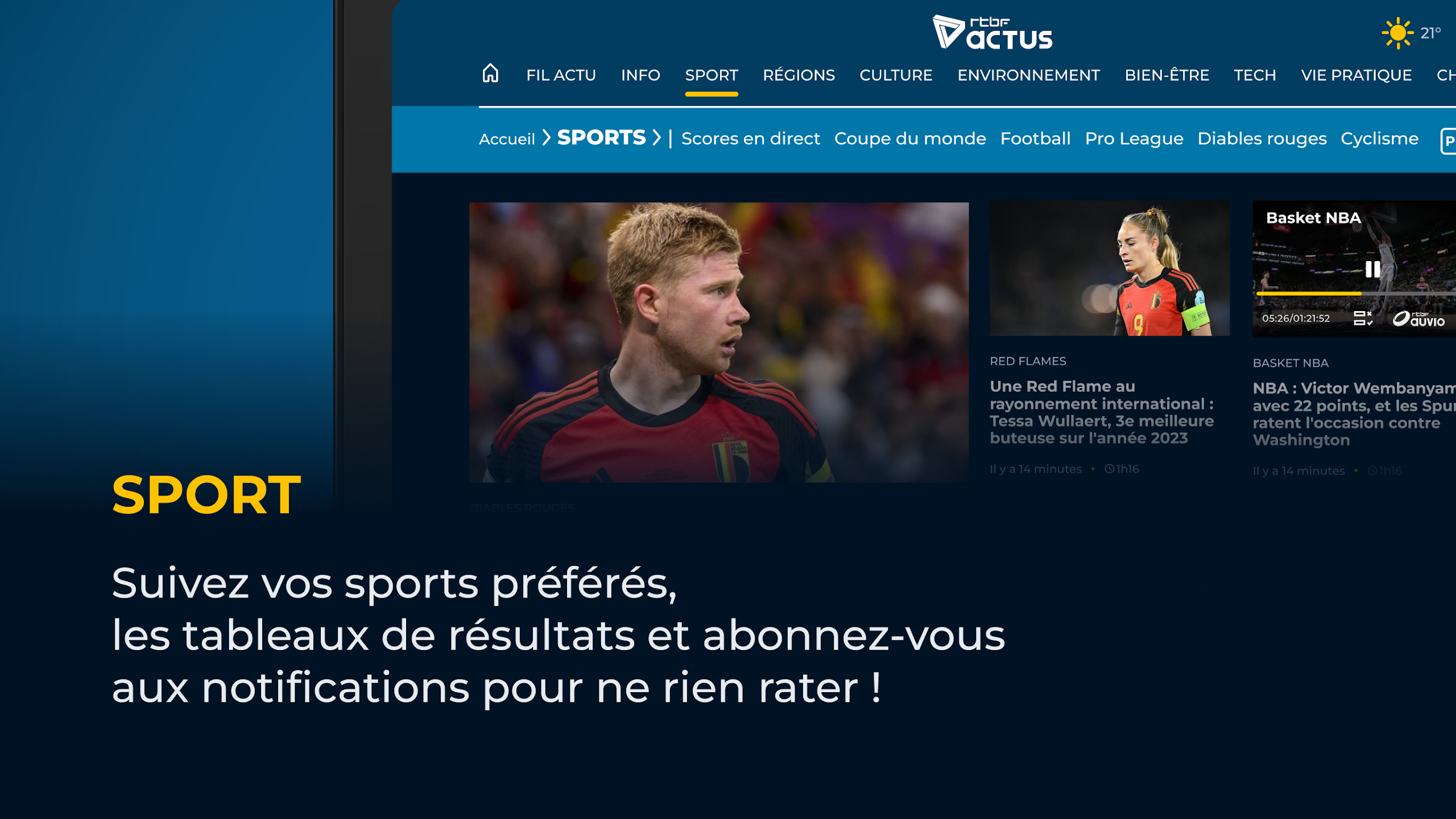Select the CULTURE menu item
This screenshot has height=819, width=1456.
coord(896,75)
